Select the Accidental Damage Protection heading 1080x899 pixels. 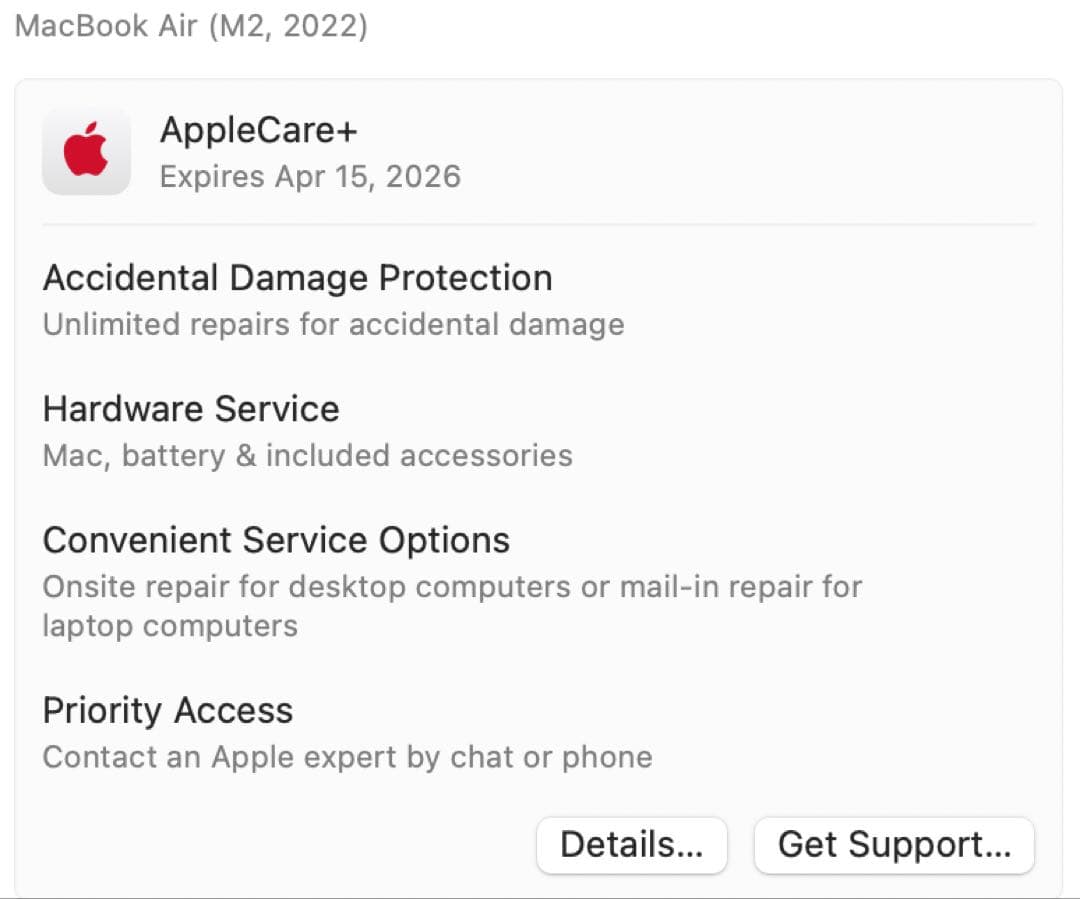click(x=297, y=278)
